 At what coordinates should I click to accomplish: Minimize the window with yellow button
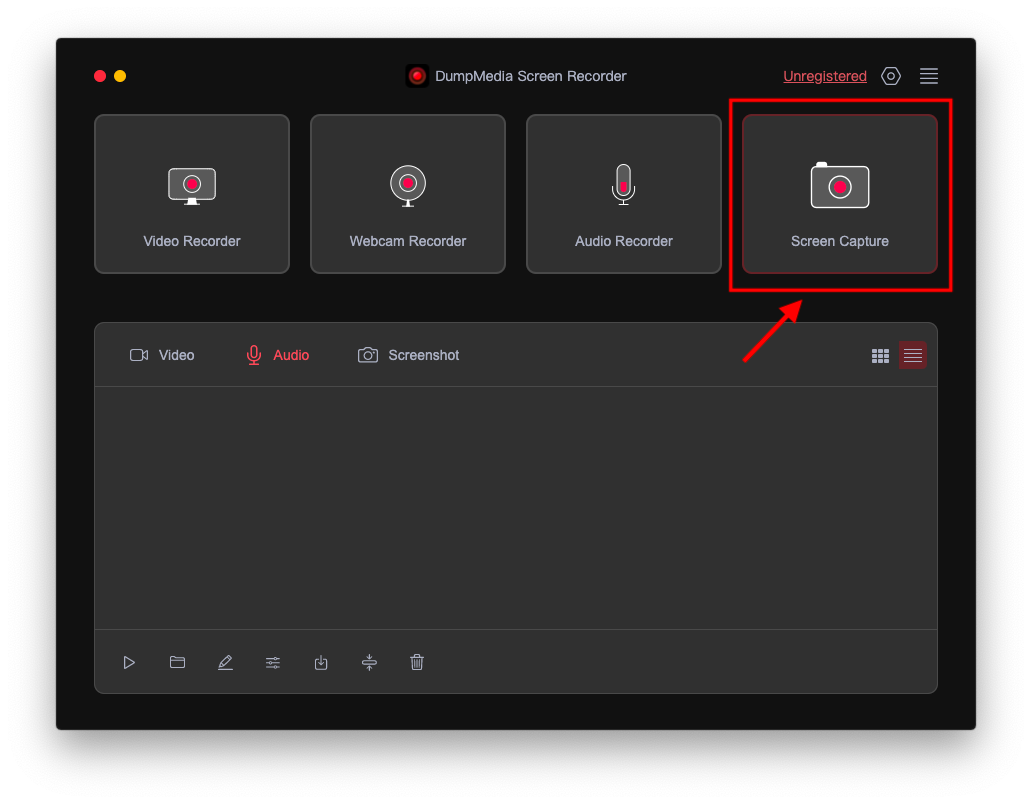pos(120,76)
